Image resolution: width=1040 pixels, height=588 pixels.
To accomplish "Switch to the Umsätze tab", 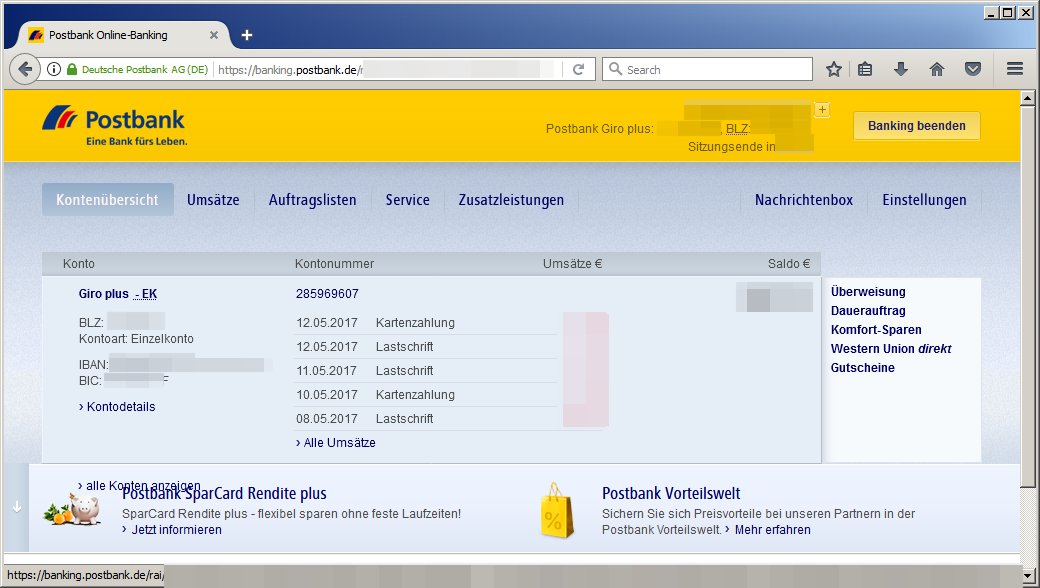I will pyautogui.click(x=213, y=200).
